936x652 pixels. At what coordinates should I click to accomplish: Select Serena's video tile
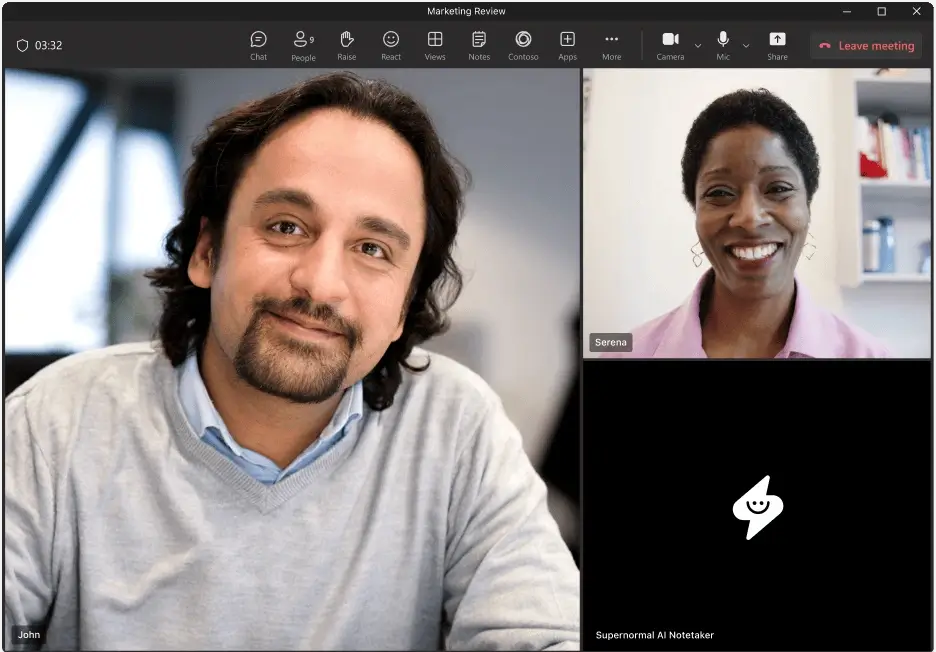757,213
